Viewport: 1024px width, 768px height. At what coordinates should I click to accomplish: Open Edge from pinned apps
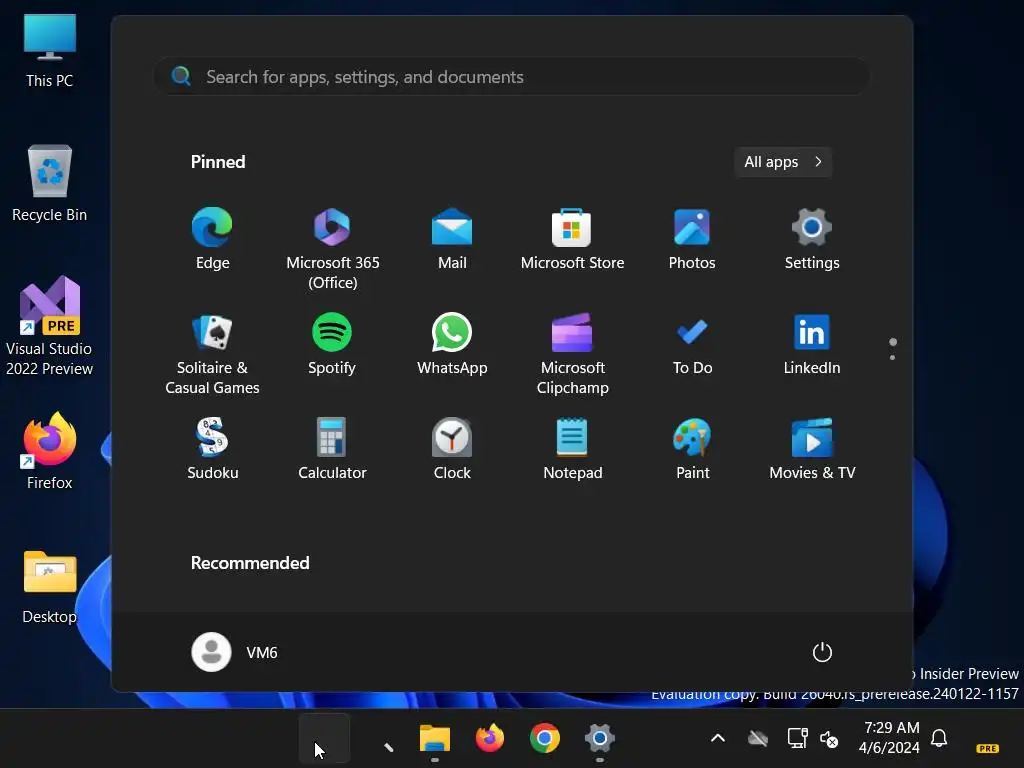[212, 239]
